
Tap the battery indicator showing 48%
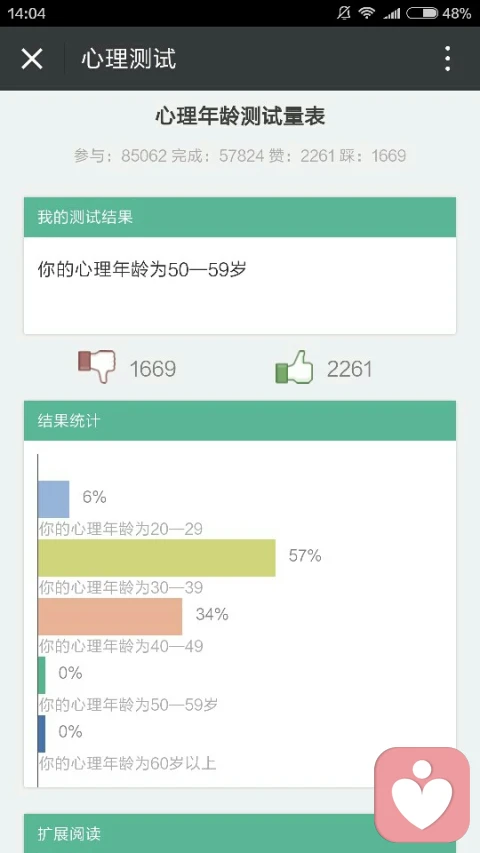click(438, 13)
